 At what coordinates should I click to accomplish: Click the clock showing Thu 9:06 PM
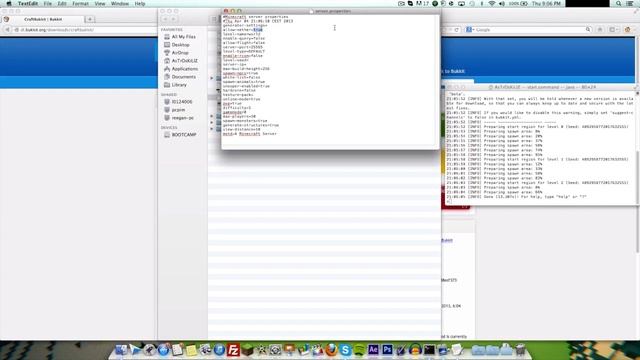pos(546,4)
